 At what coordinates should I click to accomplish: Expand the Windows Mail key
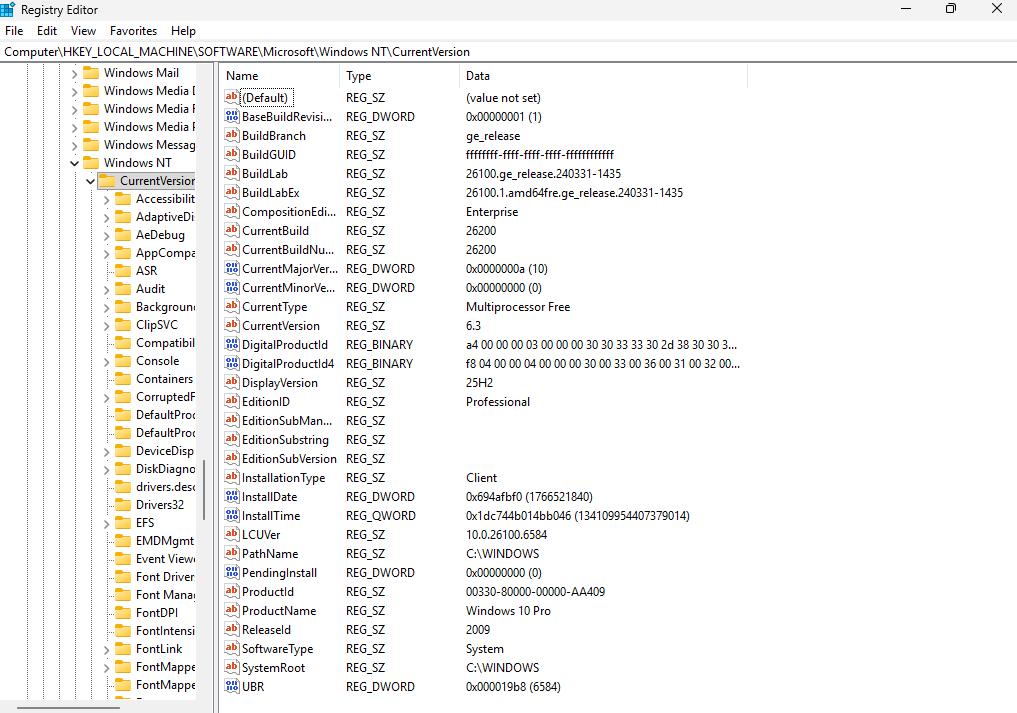coord(75,73)
